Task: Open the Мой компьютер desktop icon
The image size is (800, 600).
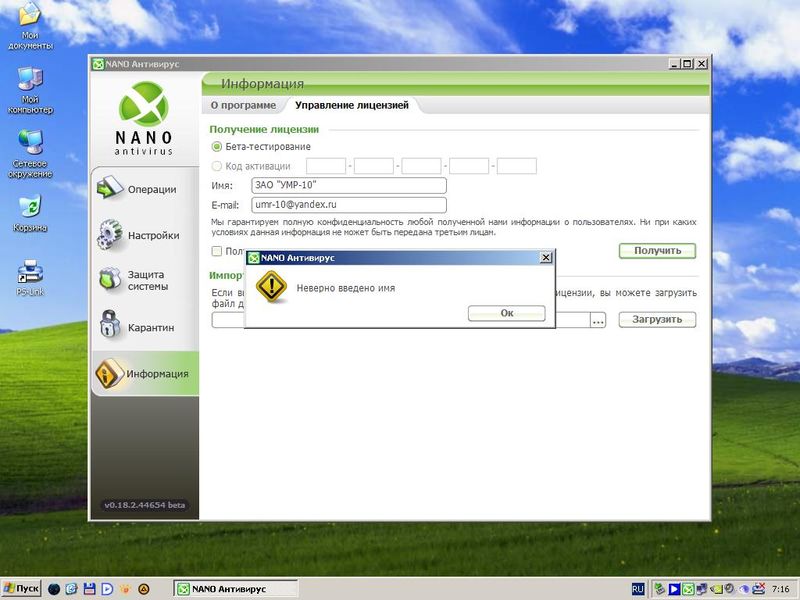Action: tap(30, 90)
